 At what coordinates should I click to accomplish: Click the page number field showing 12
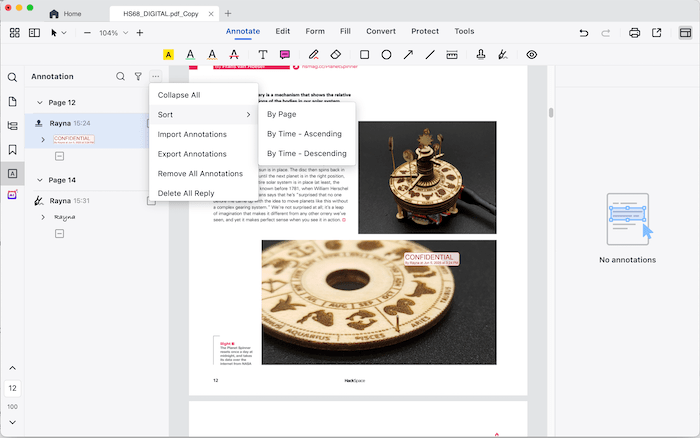pyautogui.click(x=12, y=387)
